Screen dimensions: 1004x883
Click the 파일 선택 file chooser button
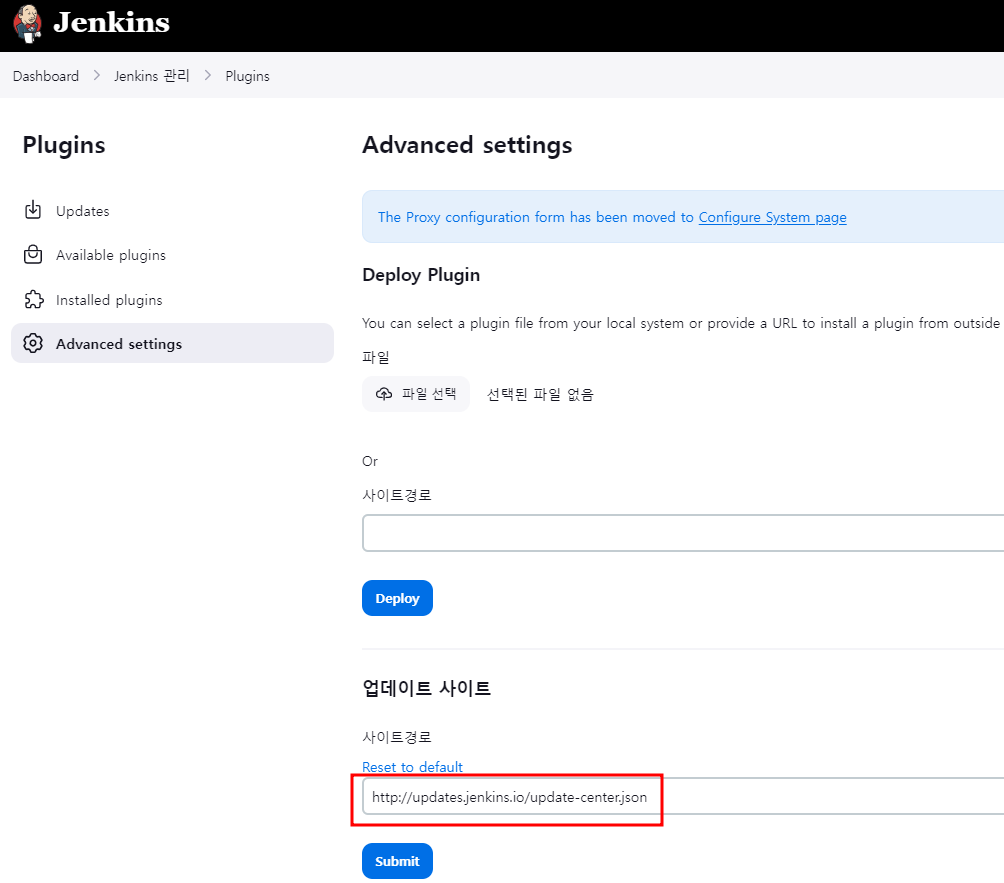[416, 394]
